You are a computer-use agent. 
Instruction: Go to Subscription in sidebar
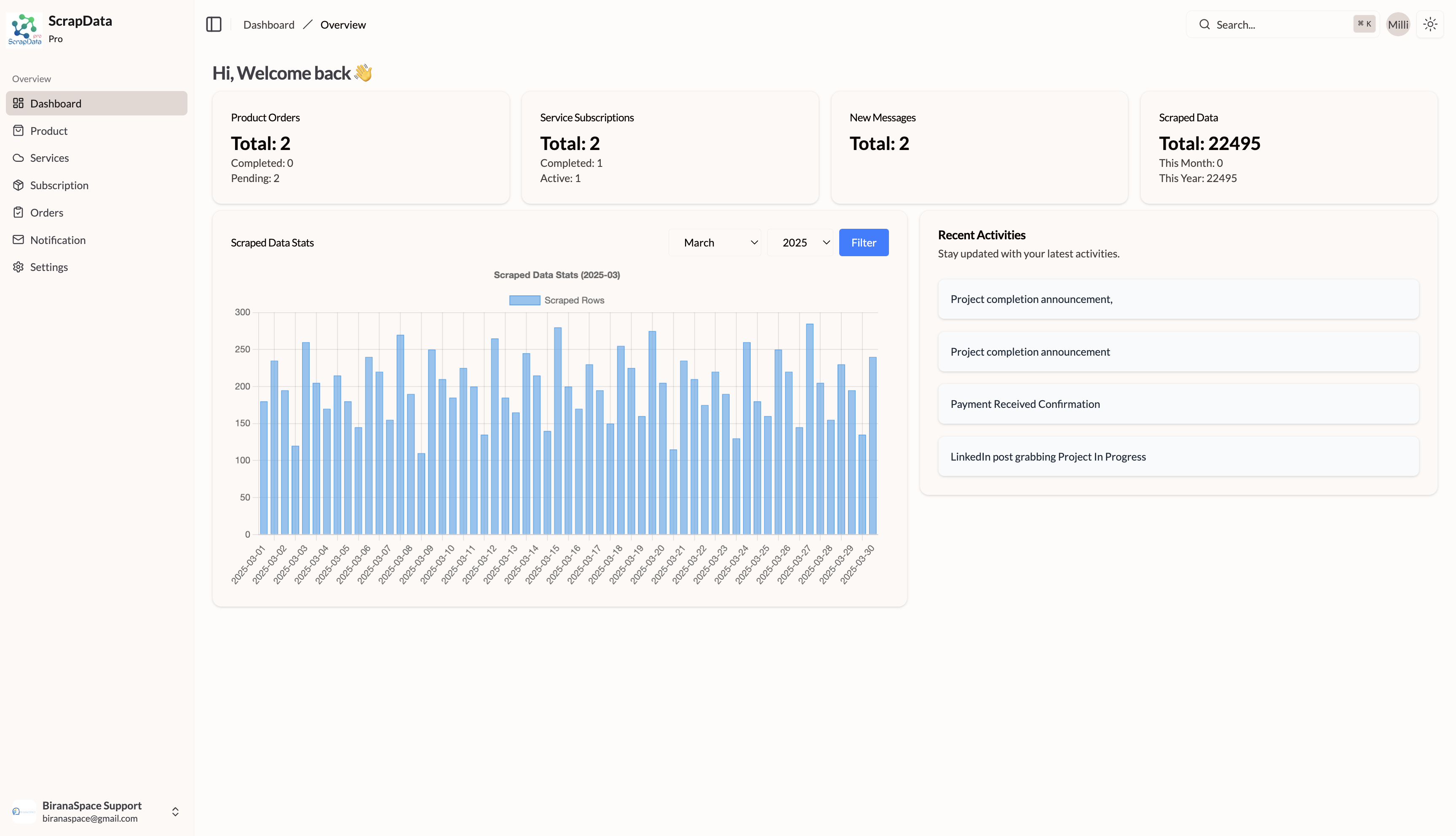59,185
